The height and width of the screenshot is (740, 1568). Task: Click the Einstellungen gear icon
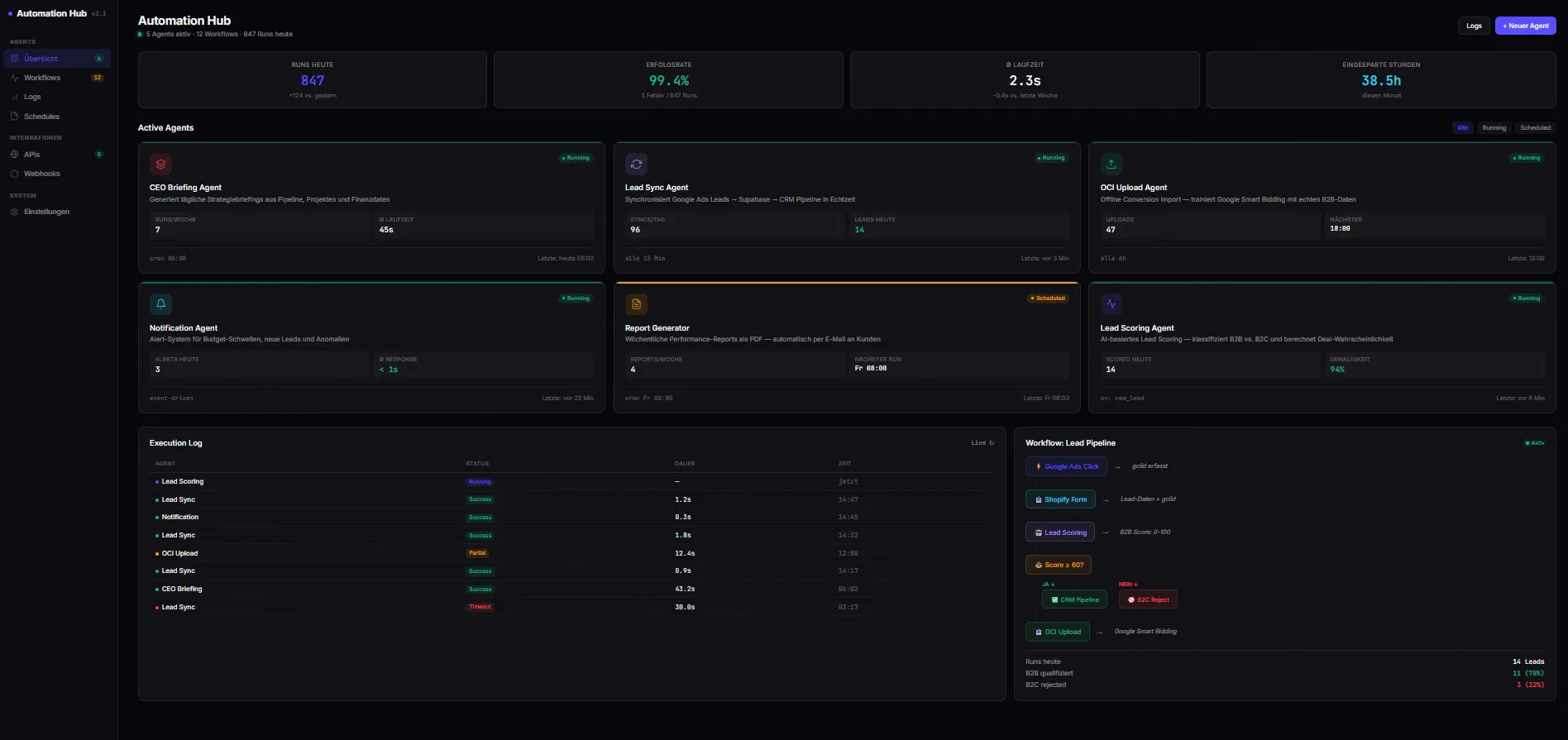[x=14, y=212]
